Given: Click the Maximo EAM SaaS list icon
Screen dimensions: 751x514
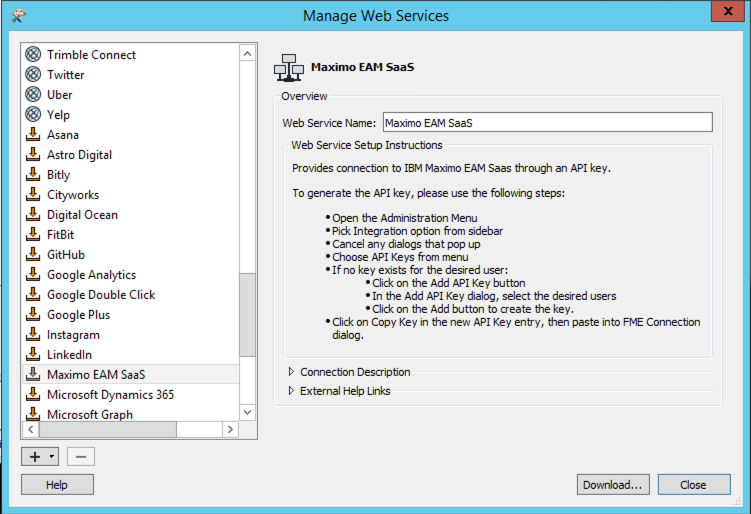Looking at the screenshot, I should tap(33, 375).
